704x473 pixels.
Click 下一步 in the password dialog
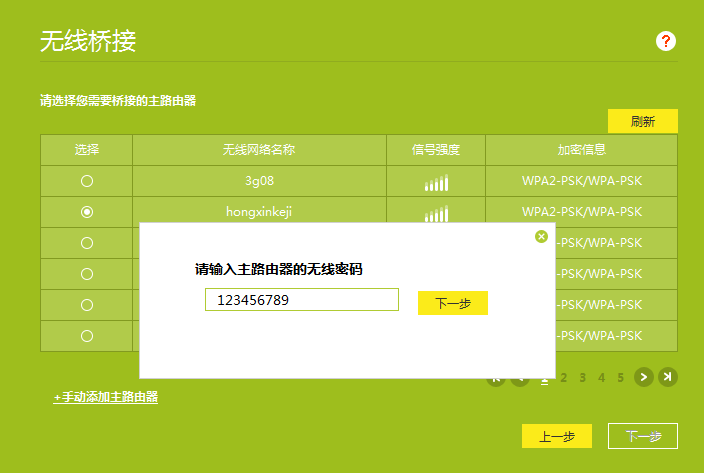point(453,303)
